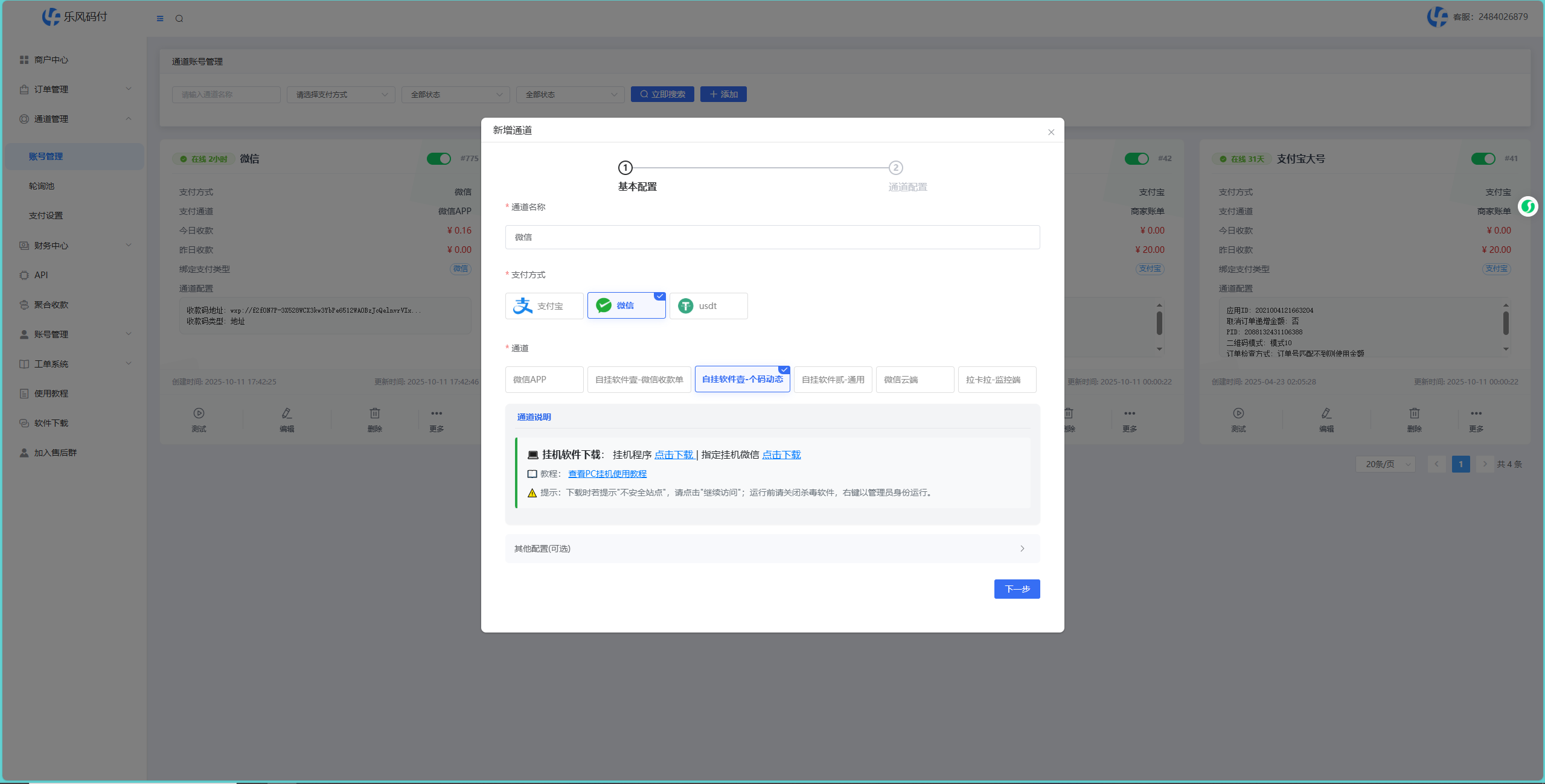The width and height of the screenshot is (1545, 784).
Task: Open 软件下载 sidebar menu item
Action: [51, 423]
